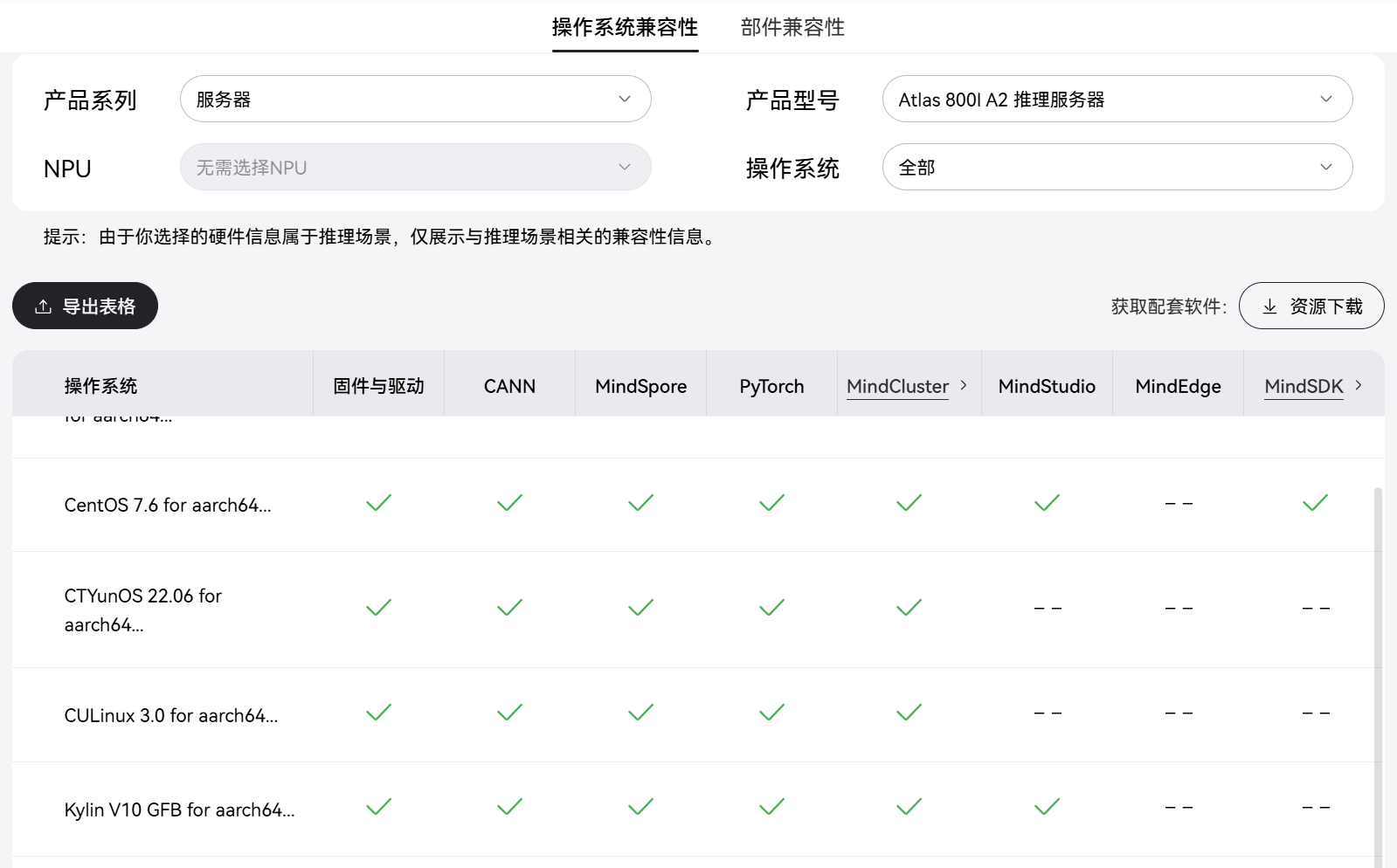Click CULinux PyTorch checkmark
Viewport: 1397px width, 868px height.
[x=771, y=713]
